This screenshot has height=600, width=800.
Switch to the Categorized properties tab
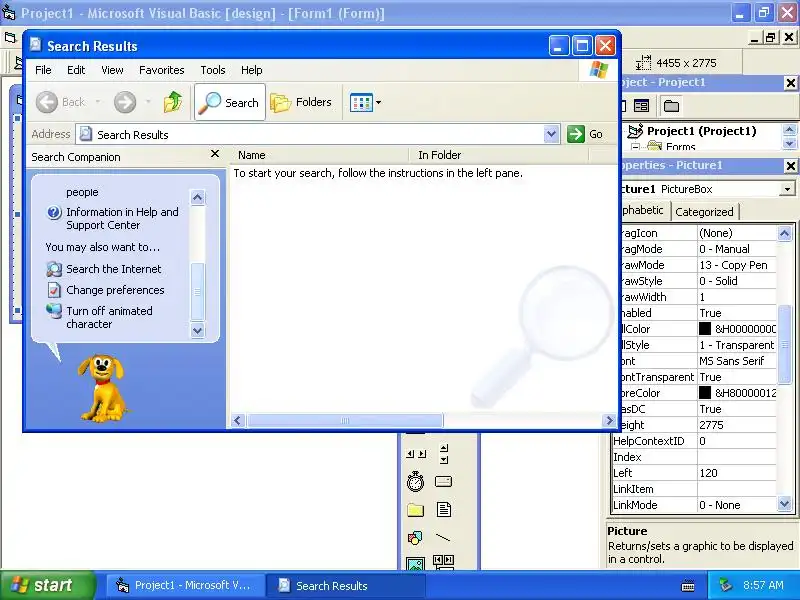[x=704, y=212]
